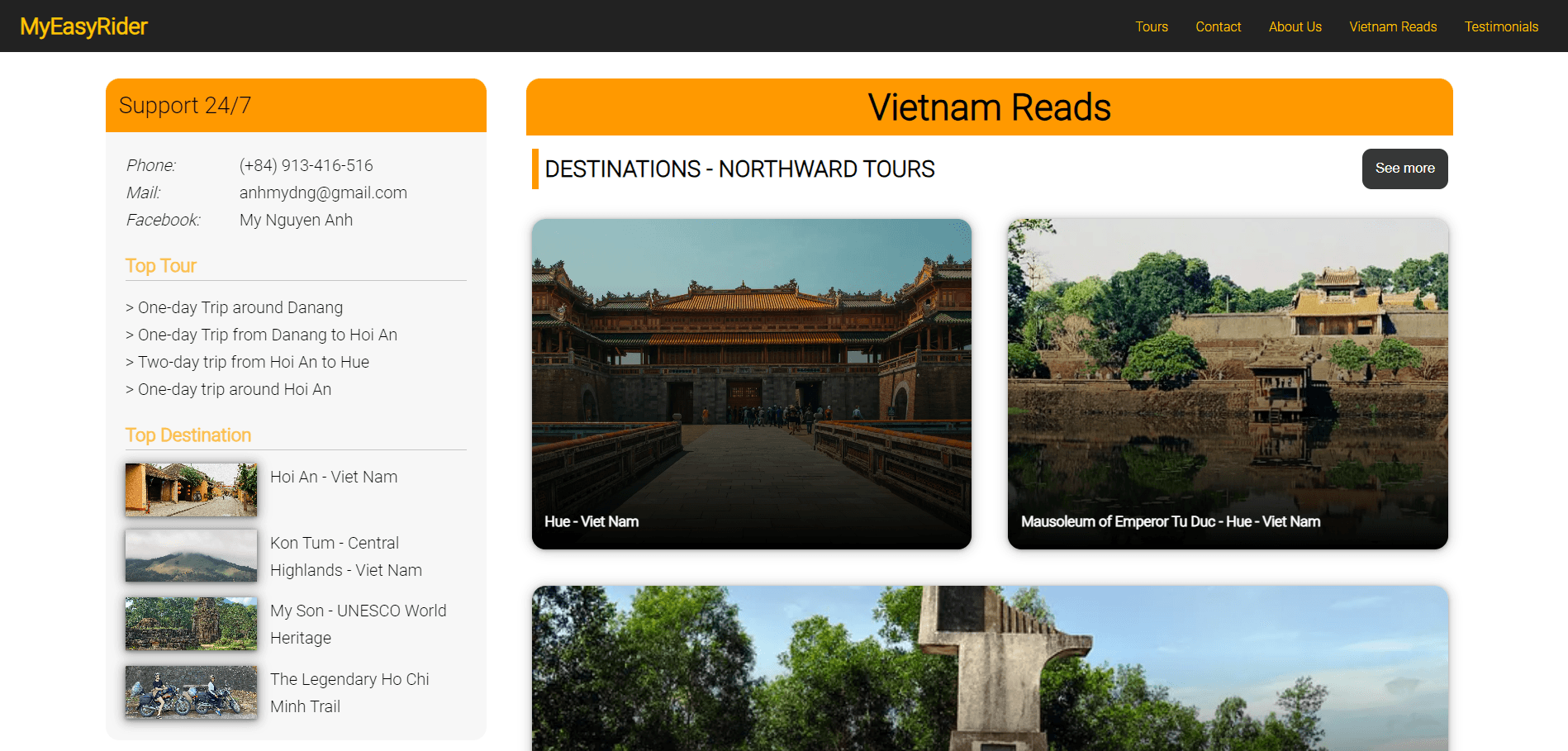Click the Hoi An thumbnail image

click(x=191, y=490)
